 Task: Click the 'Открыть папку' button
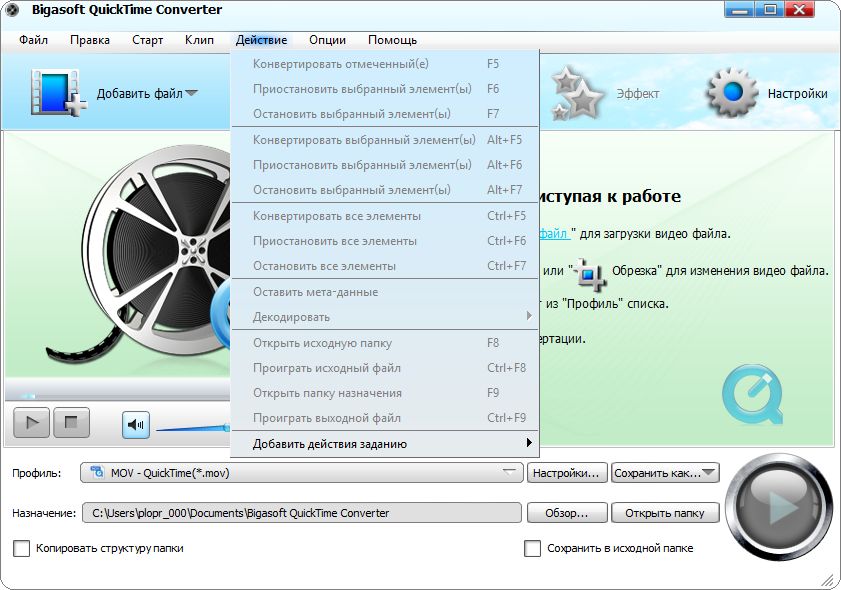point(665,513)
